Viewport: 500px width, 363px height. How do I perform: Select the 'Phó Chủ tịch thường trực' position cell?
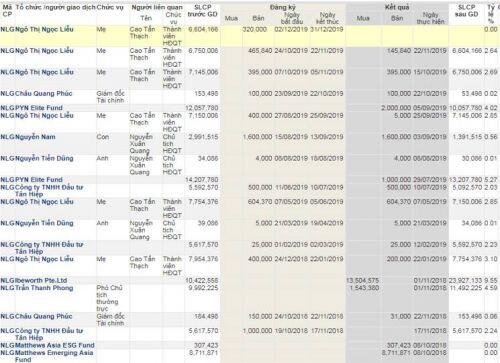coord(109,298)
